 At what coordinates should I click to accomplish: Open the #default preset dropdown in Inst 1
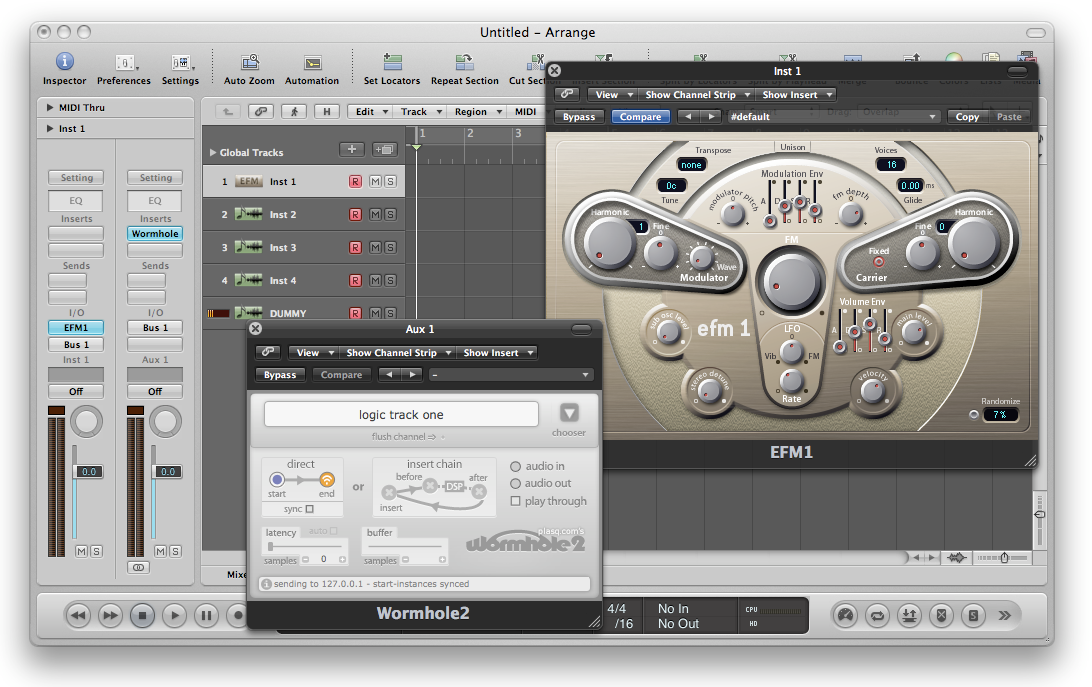[x=832, y=117]
